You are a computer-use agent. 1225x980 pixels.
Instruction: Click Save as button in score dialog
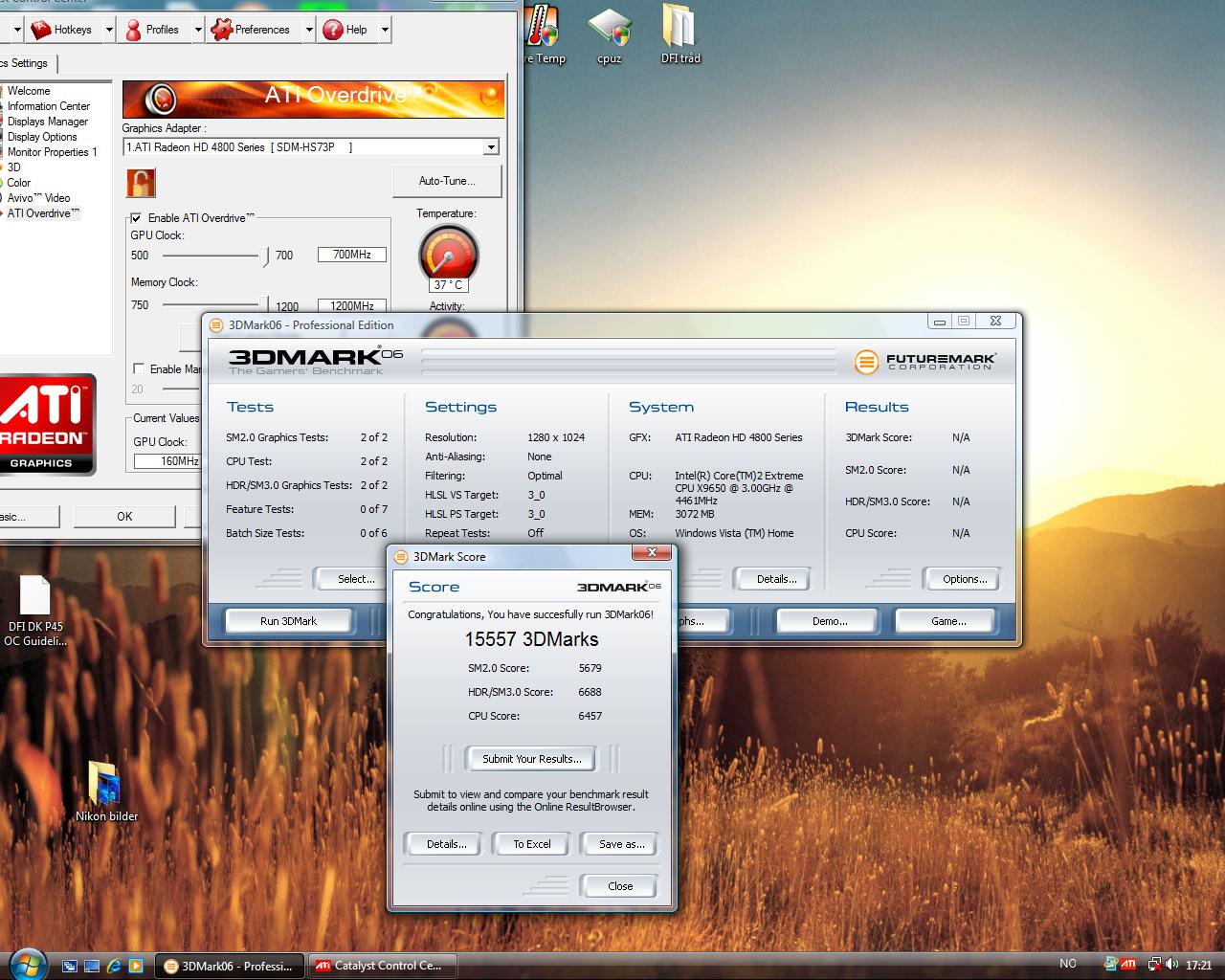(621, 844)
